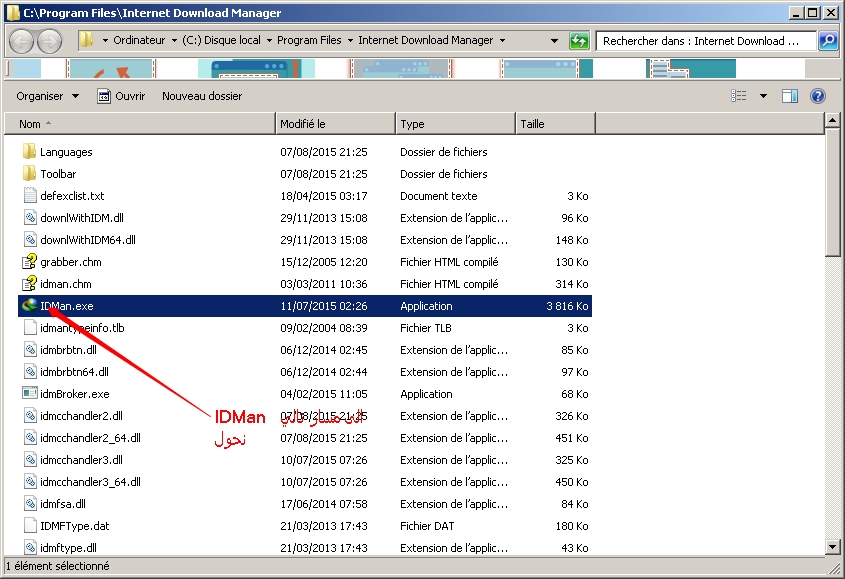Image resolution: width=845 pixels, height=579 pixels.
Task: Click the vertical scrollbar thumb
Action: point(832,192)
